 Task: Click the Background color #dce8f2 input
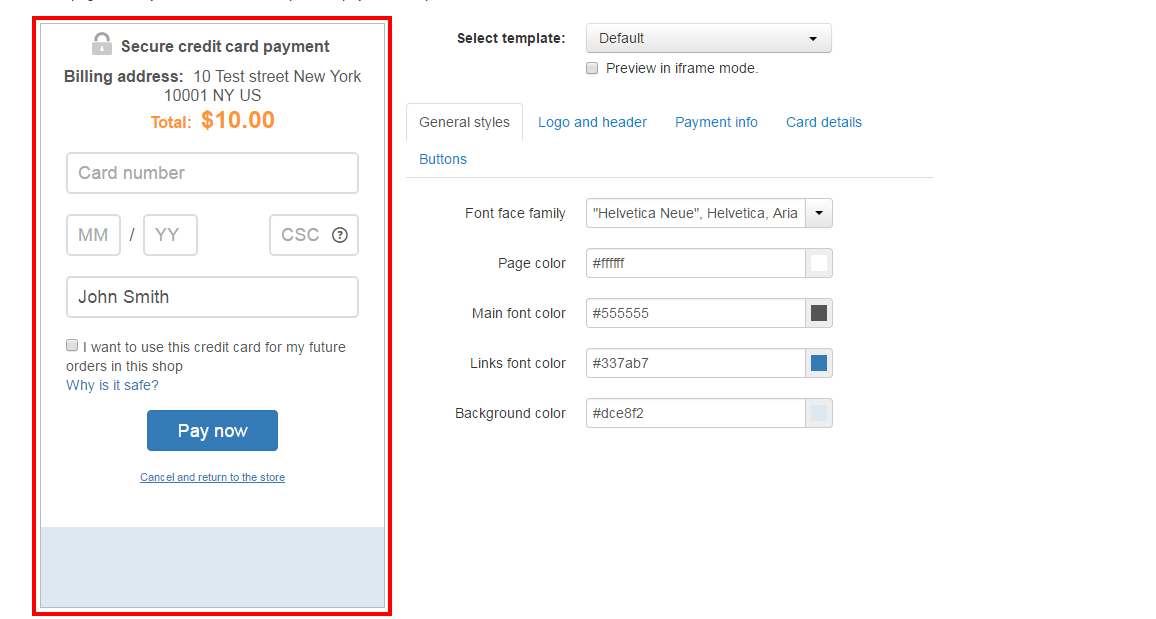696,413
